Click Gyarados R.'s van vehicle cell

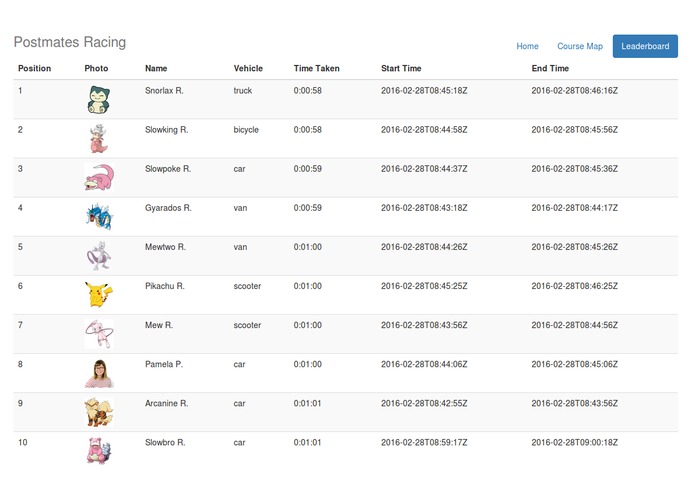(x=240, y=208)
